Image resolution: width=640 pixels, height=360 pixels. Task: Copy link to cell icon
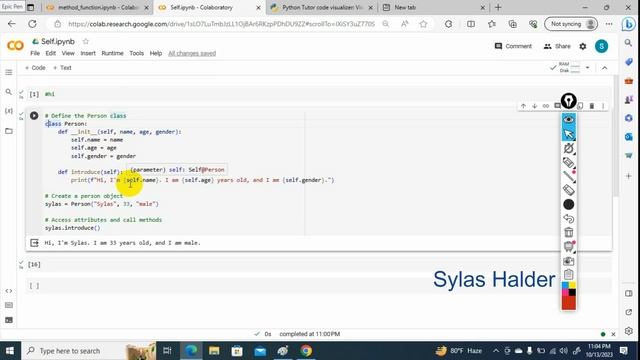pyautogui.click(x=546, y=106)
